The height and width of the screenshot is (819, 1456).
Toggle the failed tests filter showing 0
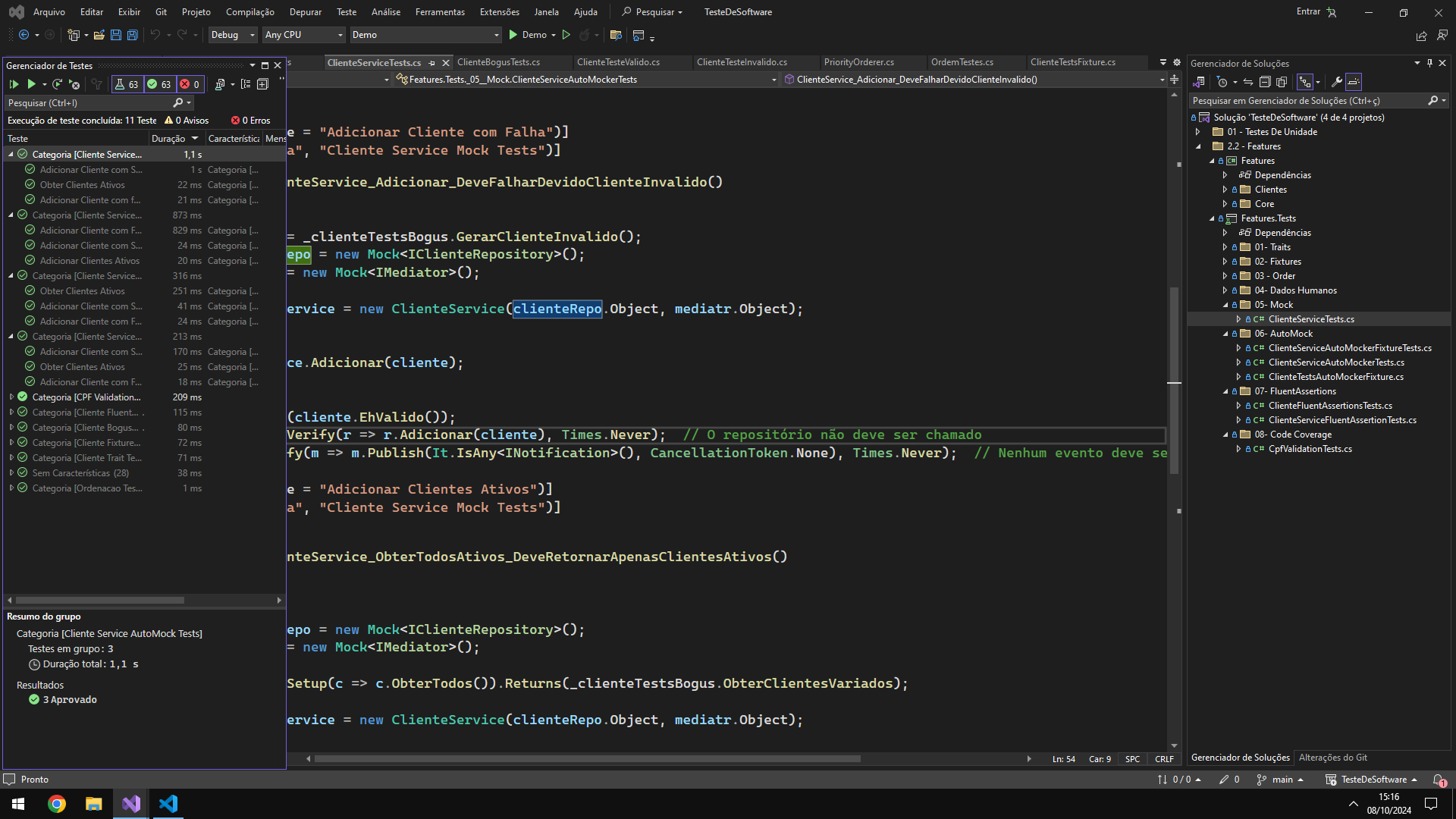coord(190,84)
